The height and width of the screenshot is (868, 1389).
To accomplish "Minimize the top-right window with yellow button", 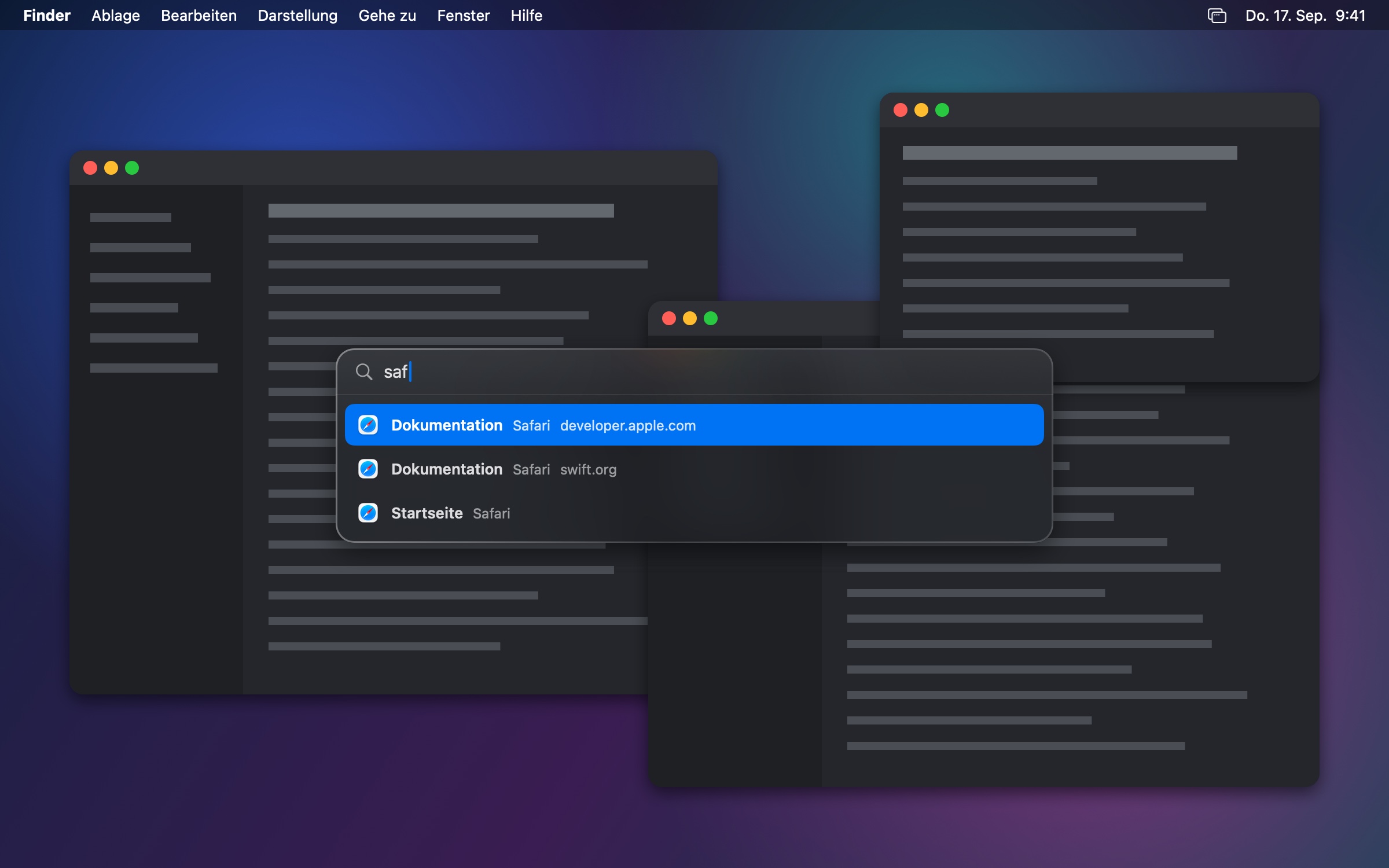I will tap(921, 110).
